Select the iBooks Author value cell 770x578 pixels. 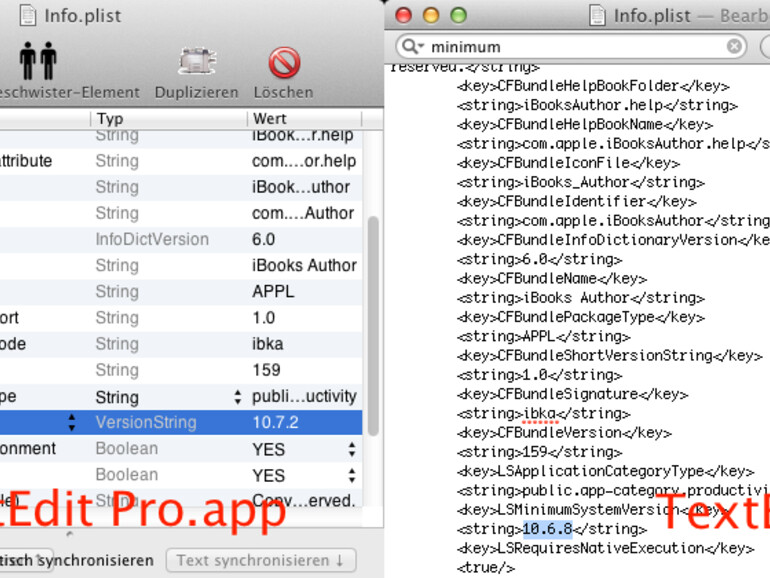(304, 266)
